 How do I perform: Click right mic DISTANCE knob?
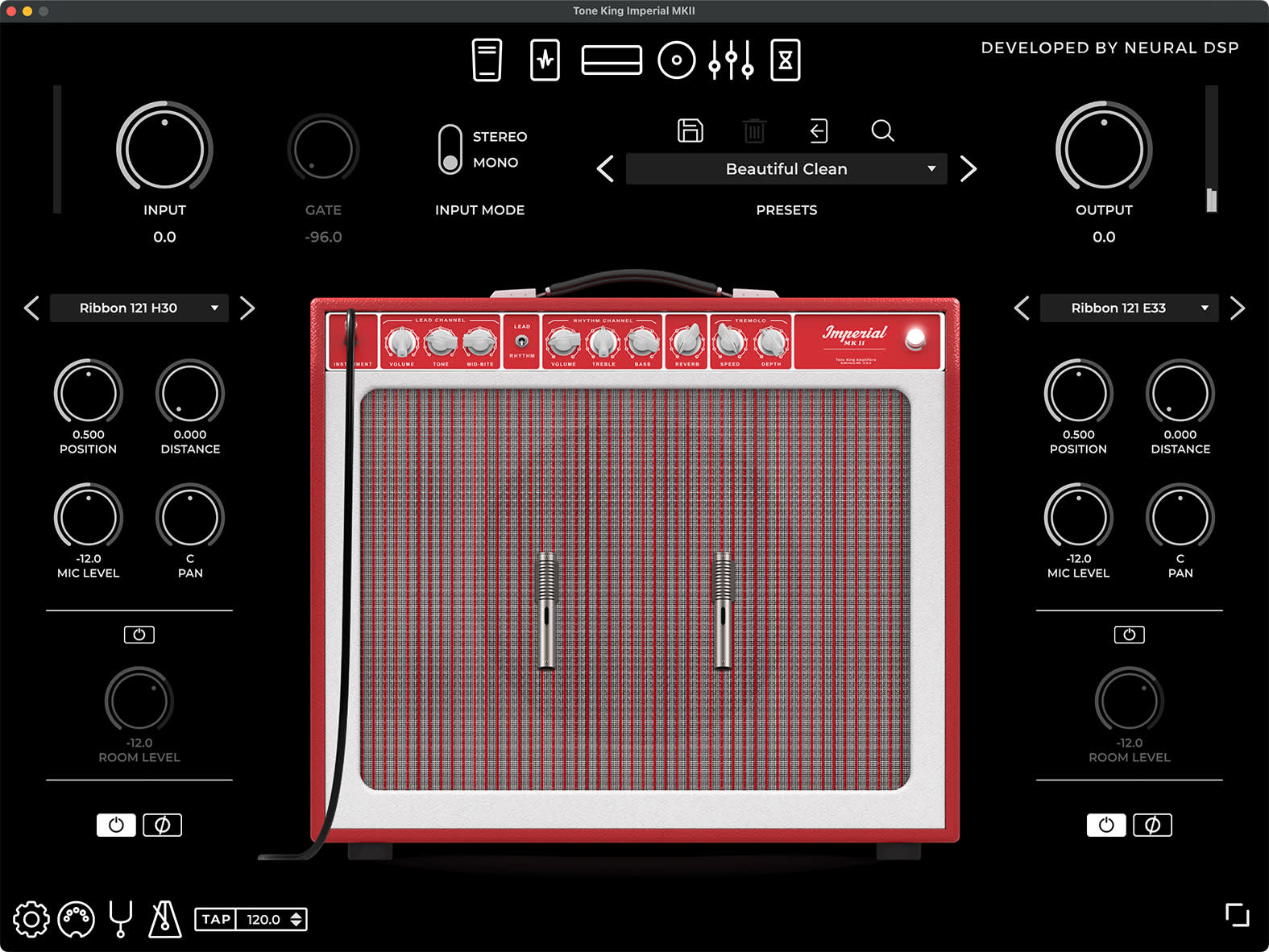[x=1180, y=393]
